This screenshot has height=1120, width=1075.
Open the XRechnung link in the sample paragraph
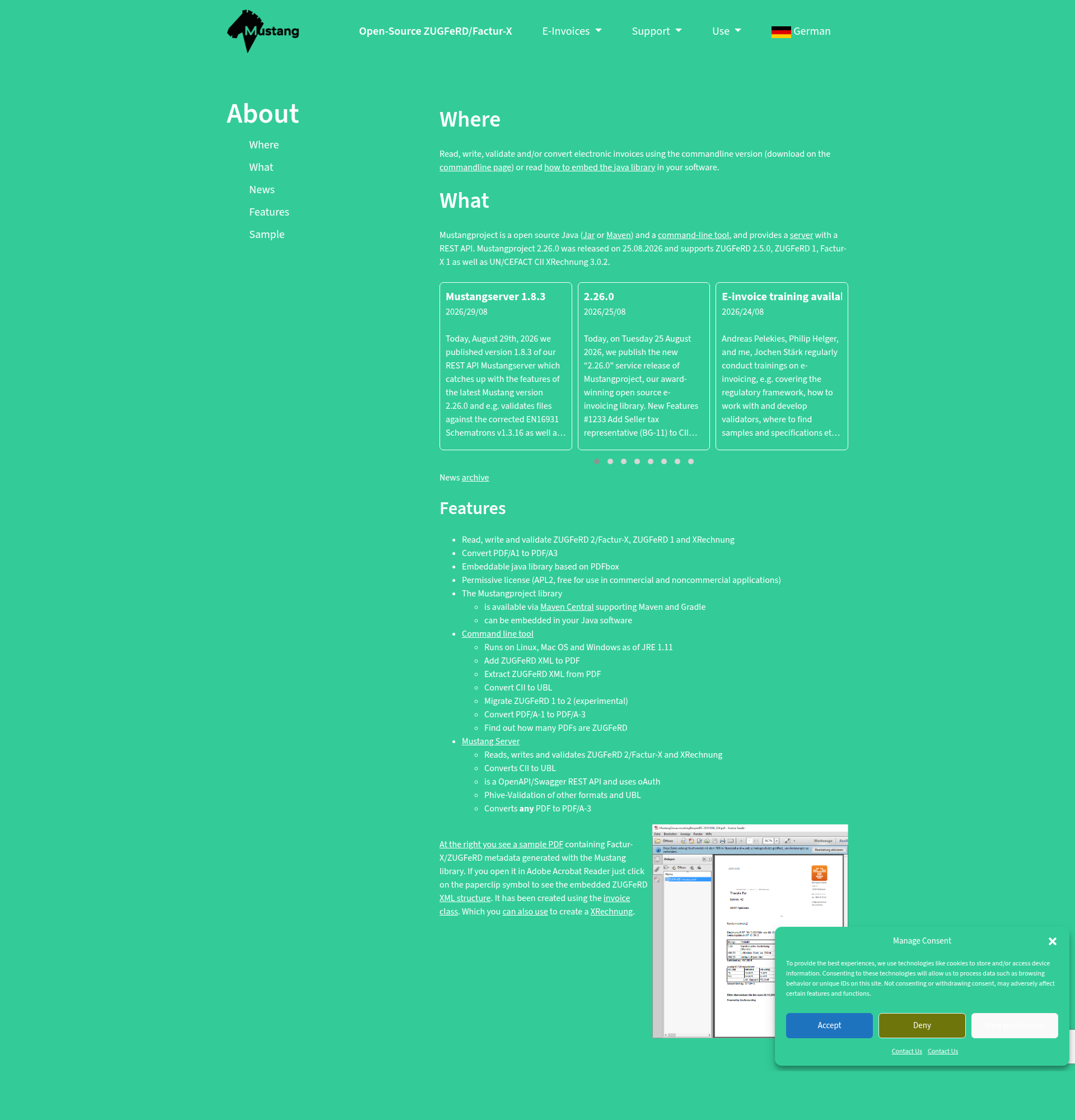[x=611, y=912]
